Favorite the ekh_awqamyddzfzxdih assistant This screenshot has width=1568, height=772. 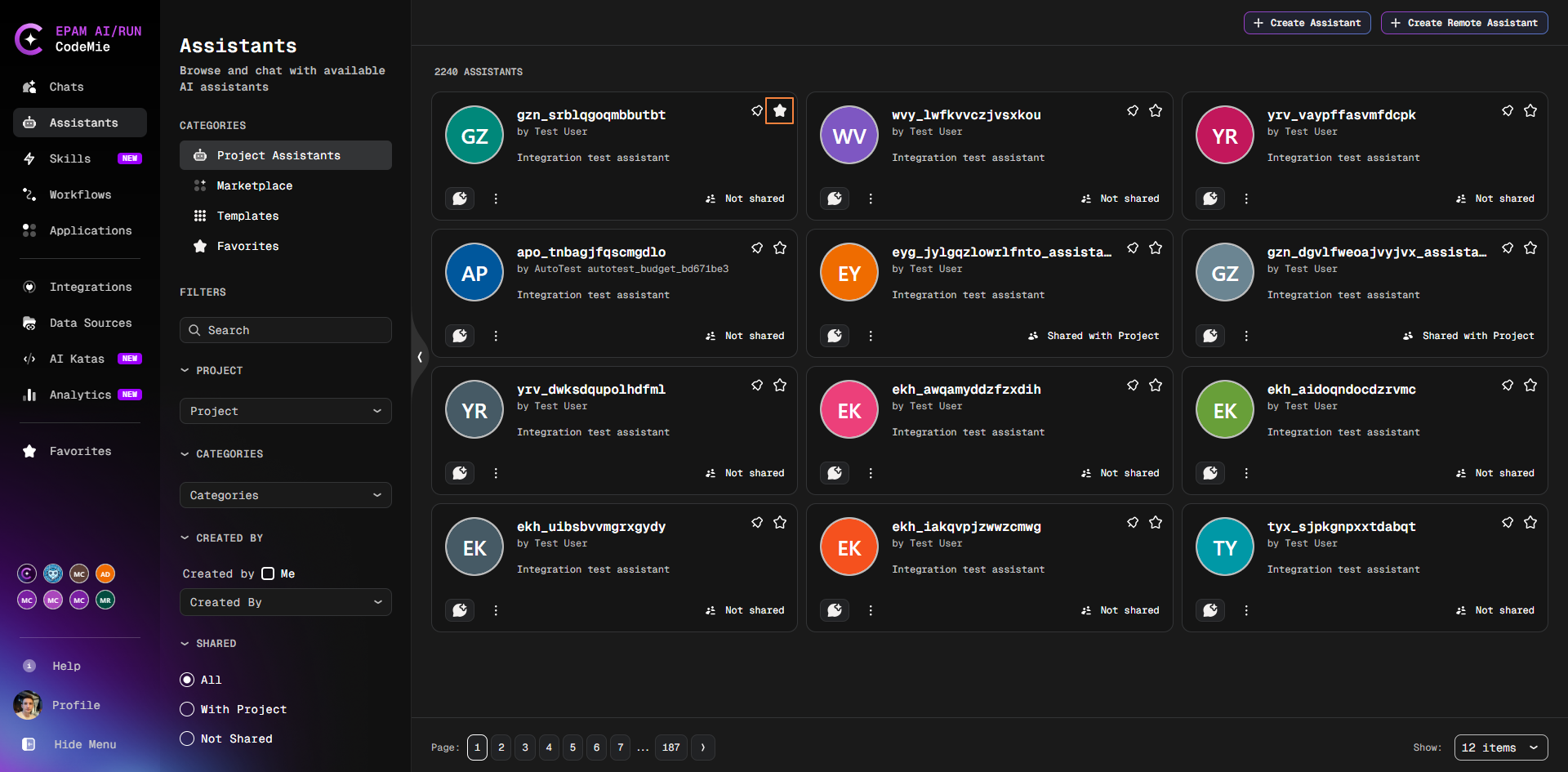click(1156, 385)
